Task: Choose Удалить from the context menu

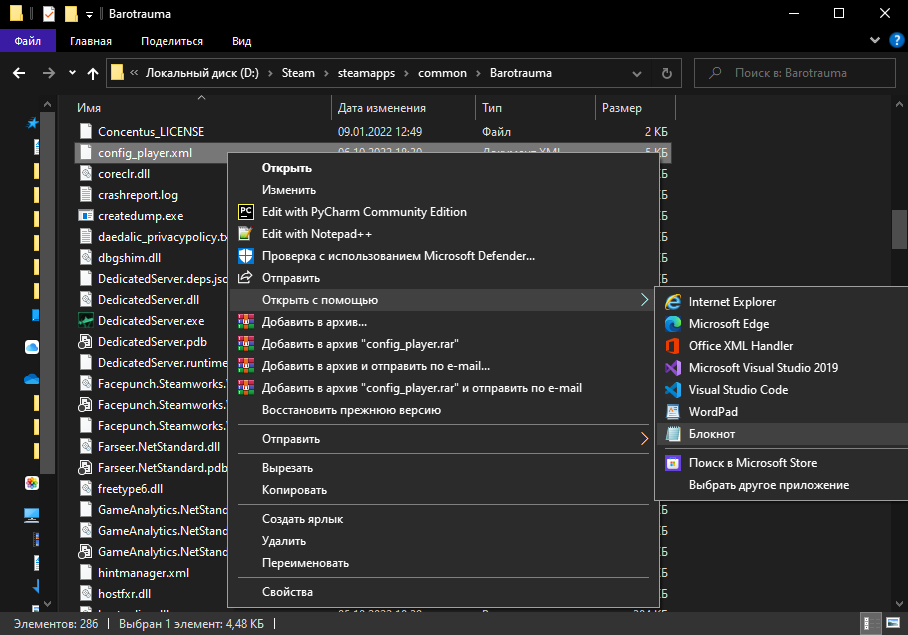Action: click(444, 541)
